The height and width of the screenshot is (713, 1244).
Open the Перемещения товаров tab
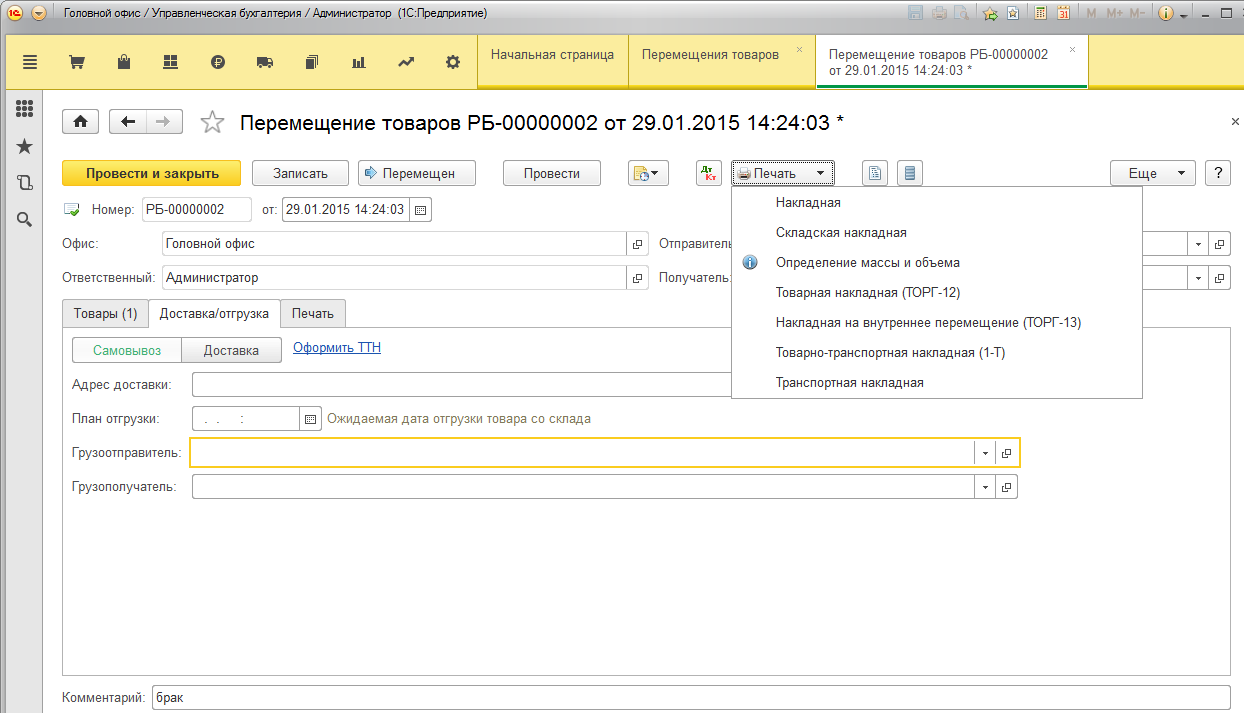721,62
